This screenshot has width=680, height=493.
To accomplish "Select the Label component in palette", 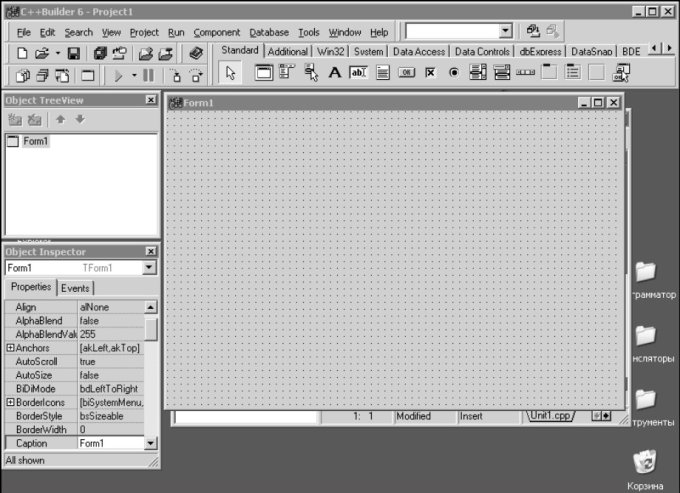I will coord(334,72).
